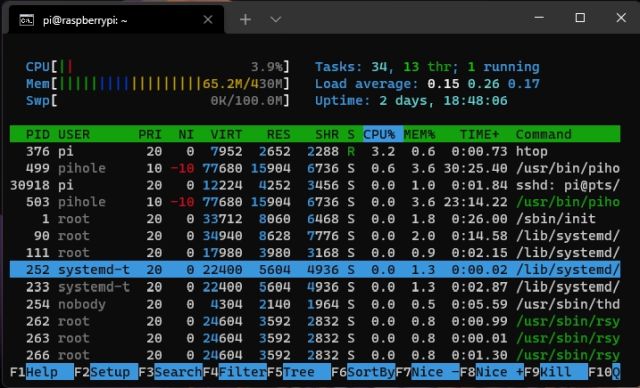
Task: Open F6 SortBy menu
Action: point(363,372)
